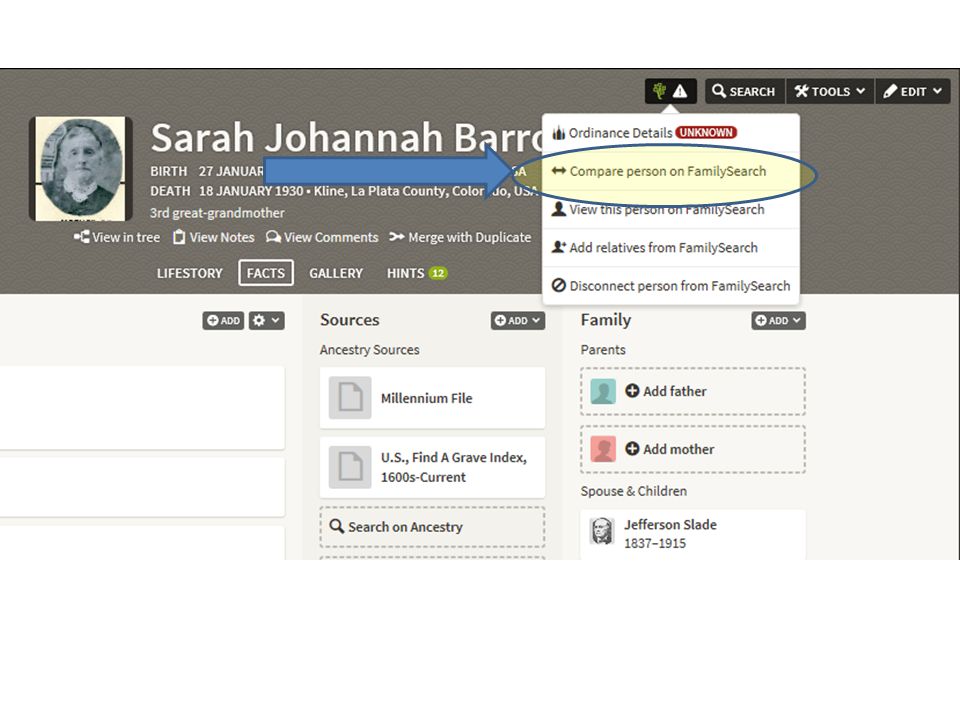
Task: Open Jefferson Slade's profile
Action: (x=693, y=534)
